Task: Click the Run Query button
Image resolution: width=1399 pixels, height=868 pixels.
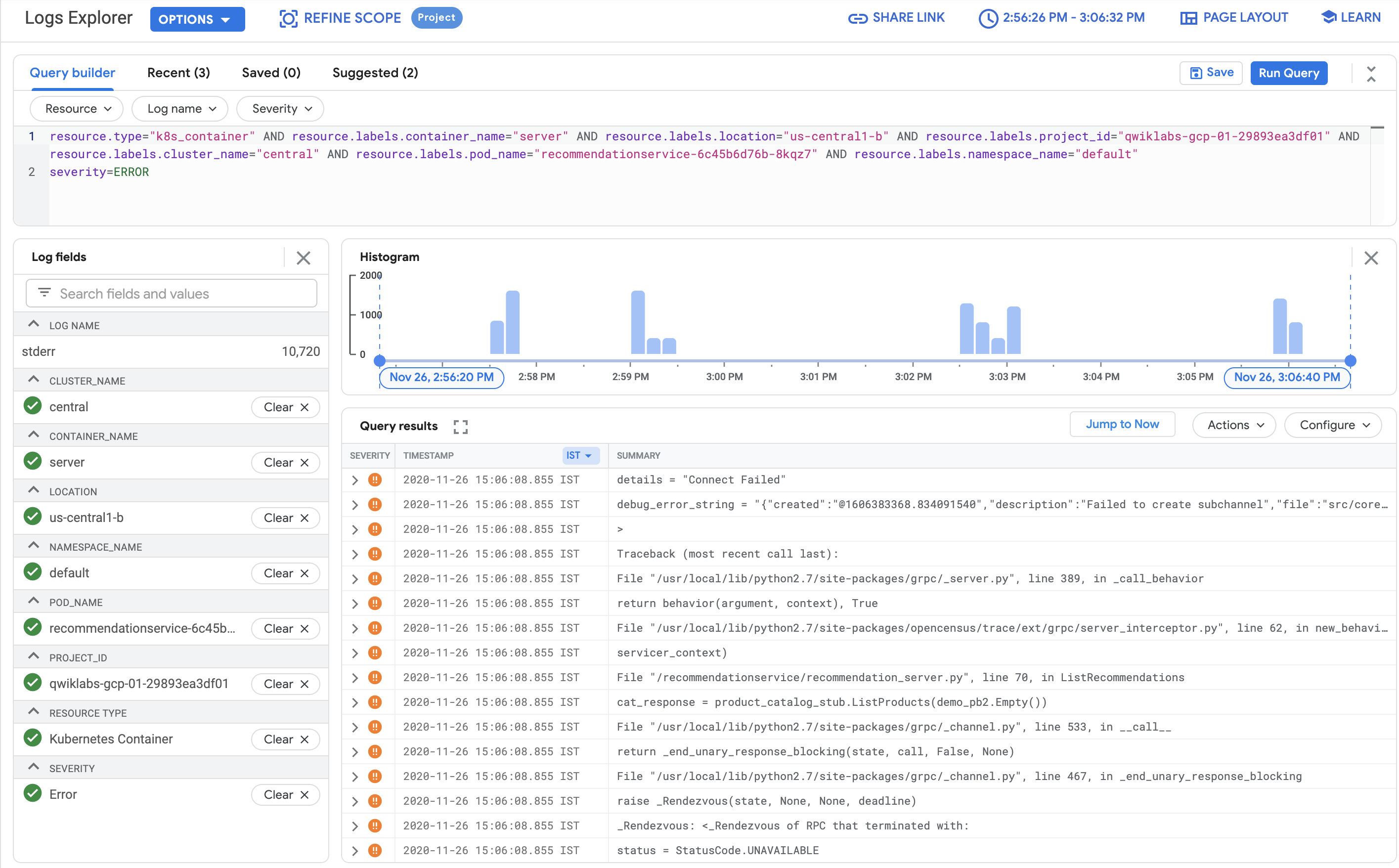Action: (1288, 74)
